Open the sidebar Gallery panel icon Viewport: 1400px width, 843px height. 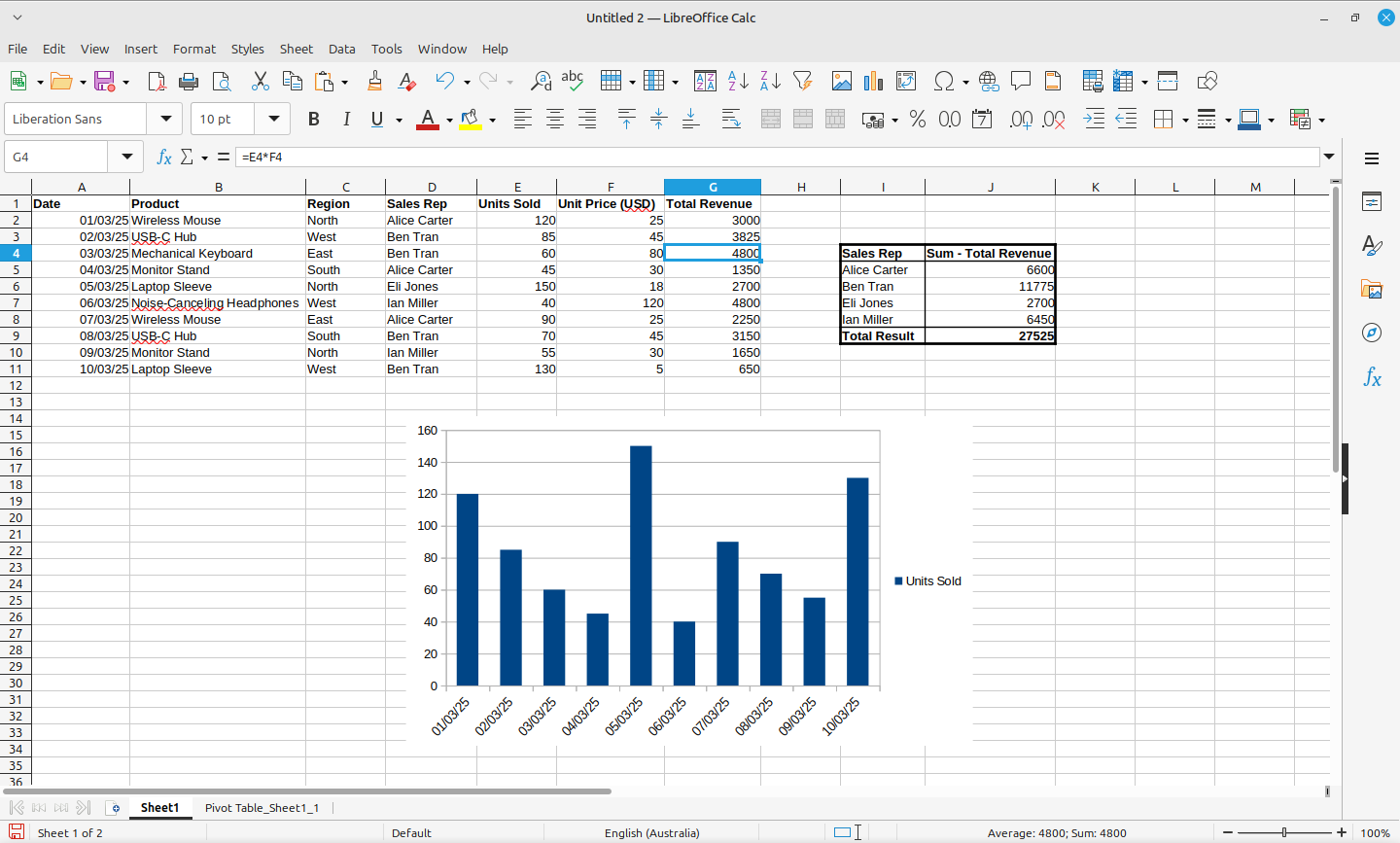1372,289
